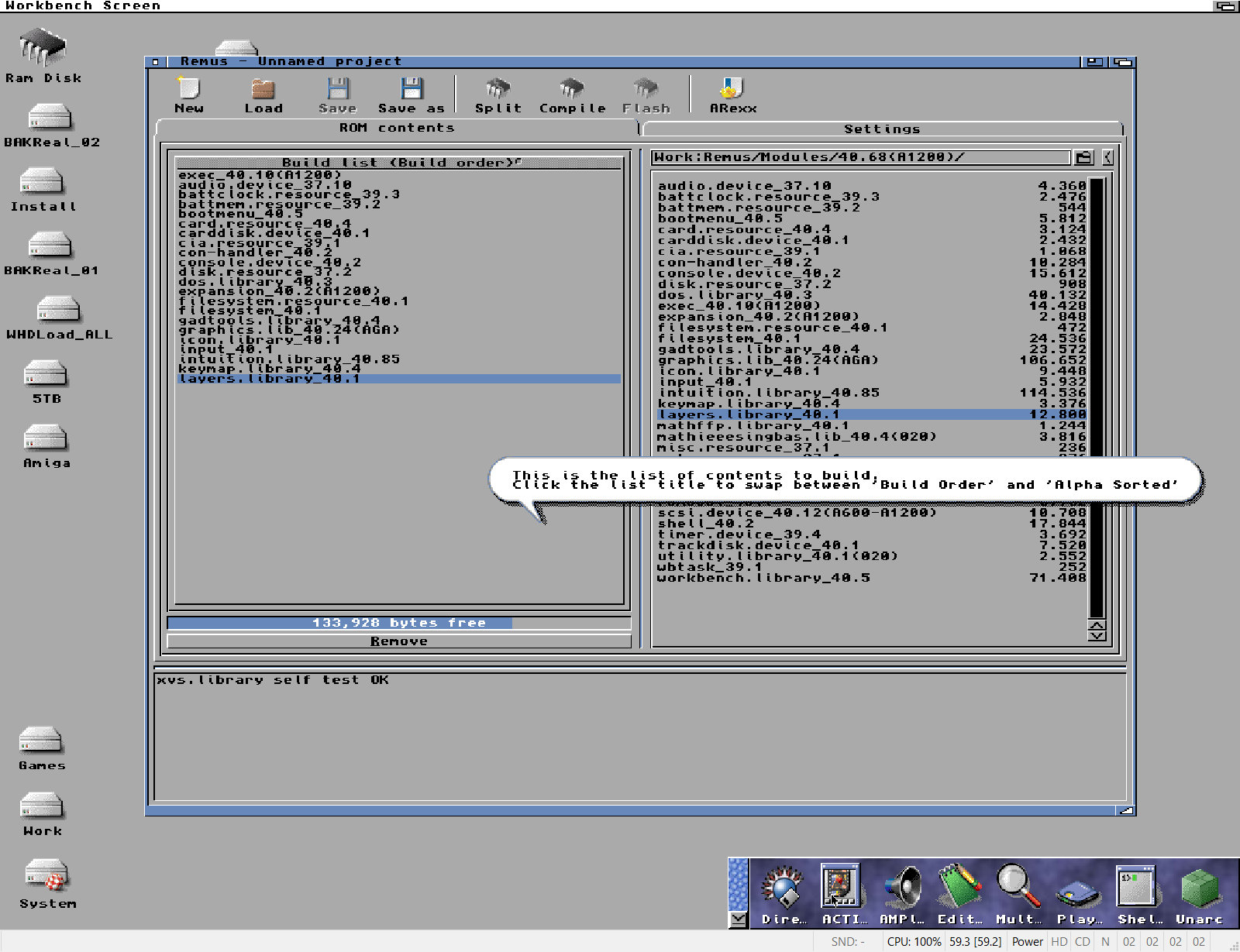Launch the Mult... magnifier dock icon
This screenshot has height=952, width=1240.
coord(1018,895)
